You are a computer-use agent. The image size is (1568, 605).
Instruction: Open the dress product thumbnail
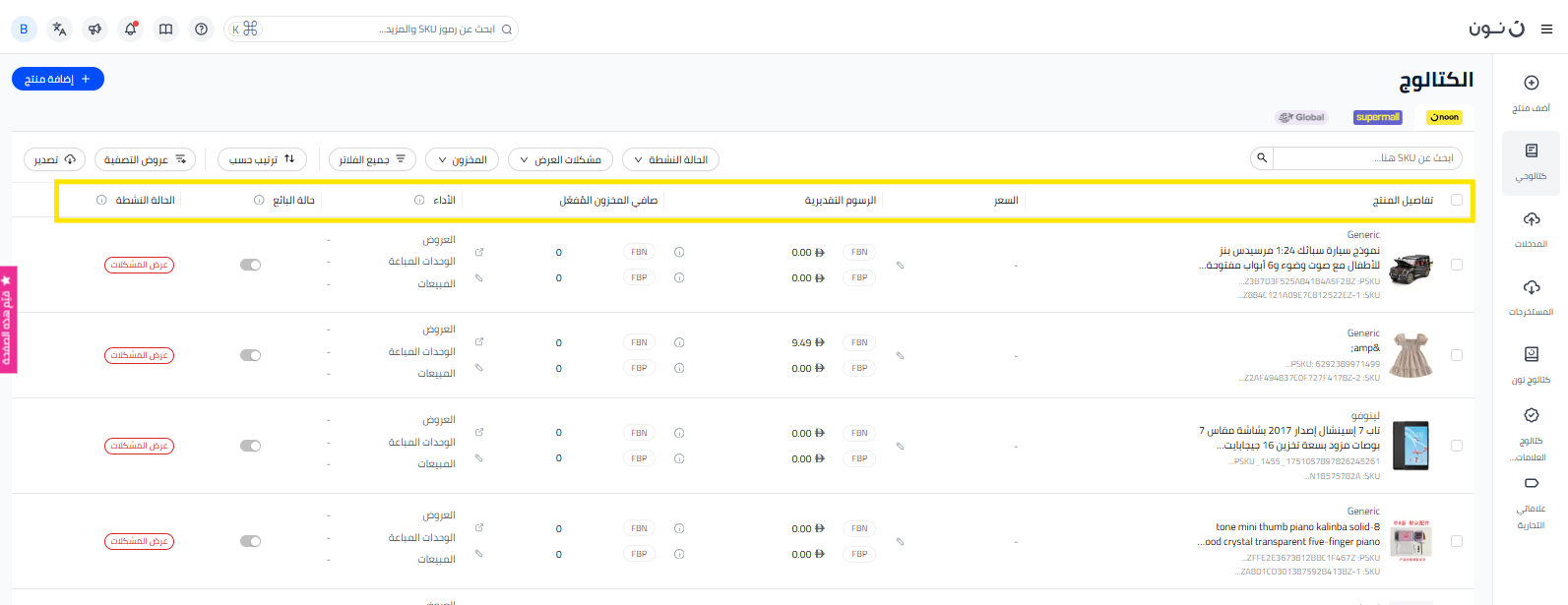[x=1411, y=355]
